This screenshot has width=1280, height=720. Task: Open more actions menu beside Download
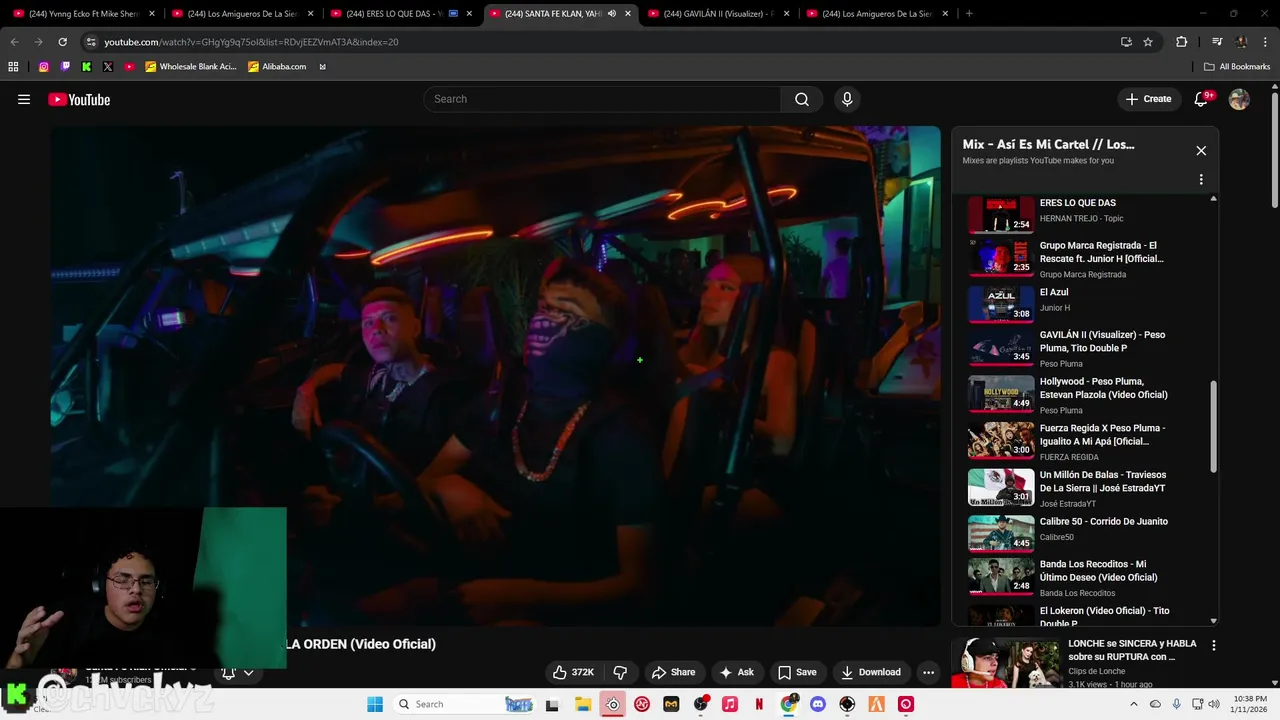coord(928,672)
